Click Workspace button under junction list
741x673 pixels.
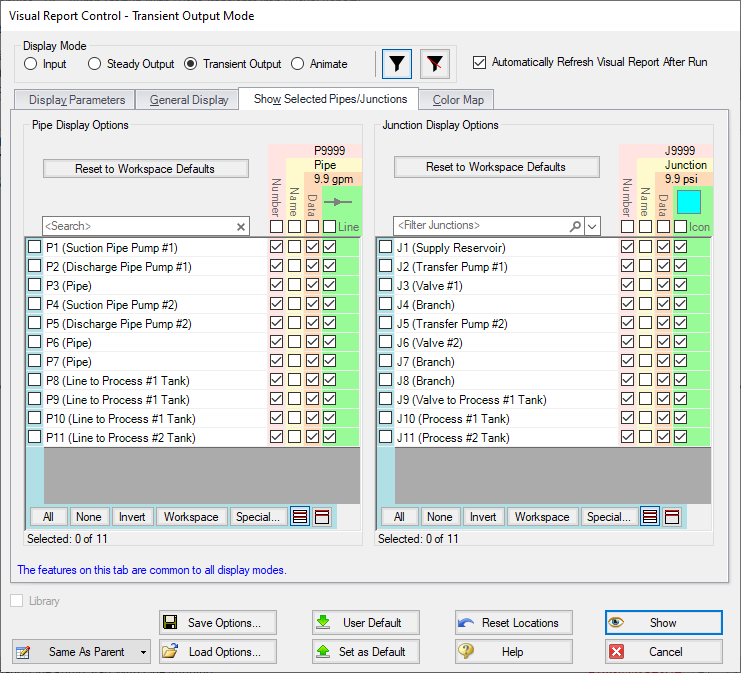[x=542, y=517]
